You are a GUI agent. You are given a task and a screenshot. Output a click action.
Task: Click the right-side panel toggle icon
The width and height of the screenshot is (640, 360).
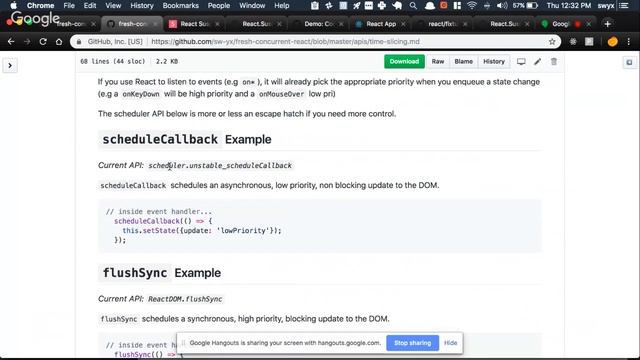[x=629, y=62]
